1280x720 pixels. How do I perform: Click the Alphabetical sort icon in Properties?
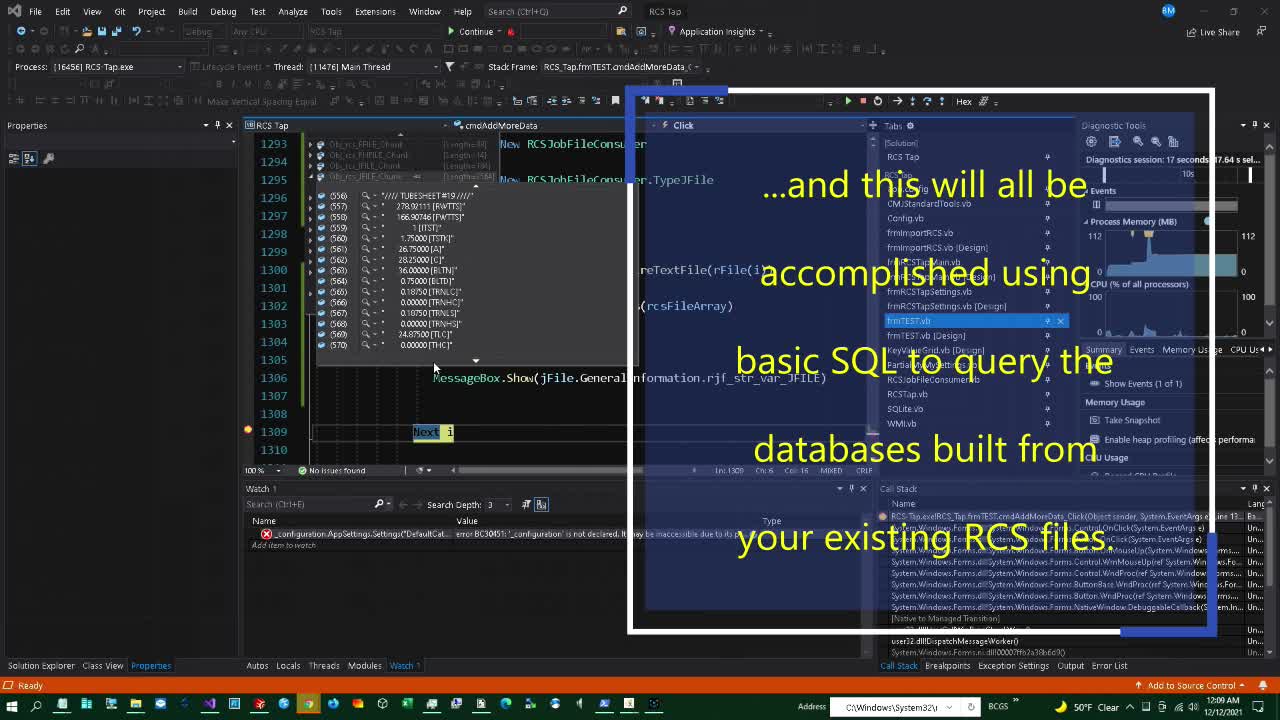coord(29,158)
